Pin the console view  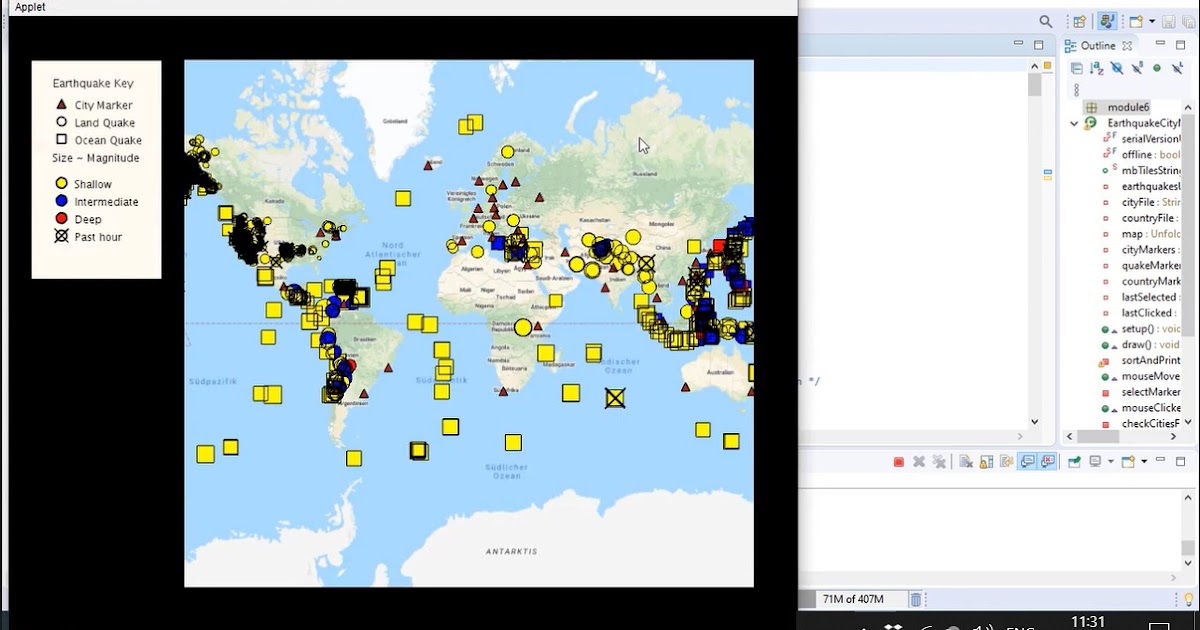pyautogui.click(x=1074, y=462)
